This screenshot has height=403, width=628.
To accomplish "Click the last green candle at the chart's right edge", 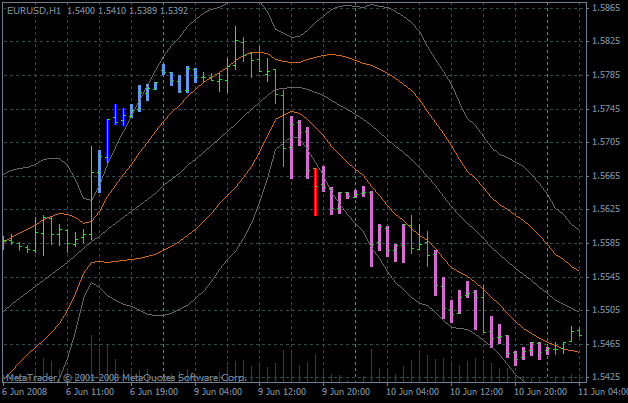I will tap(579, 332).
